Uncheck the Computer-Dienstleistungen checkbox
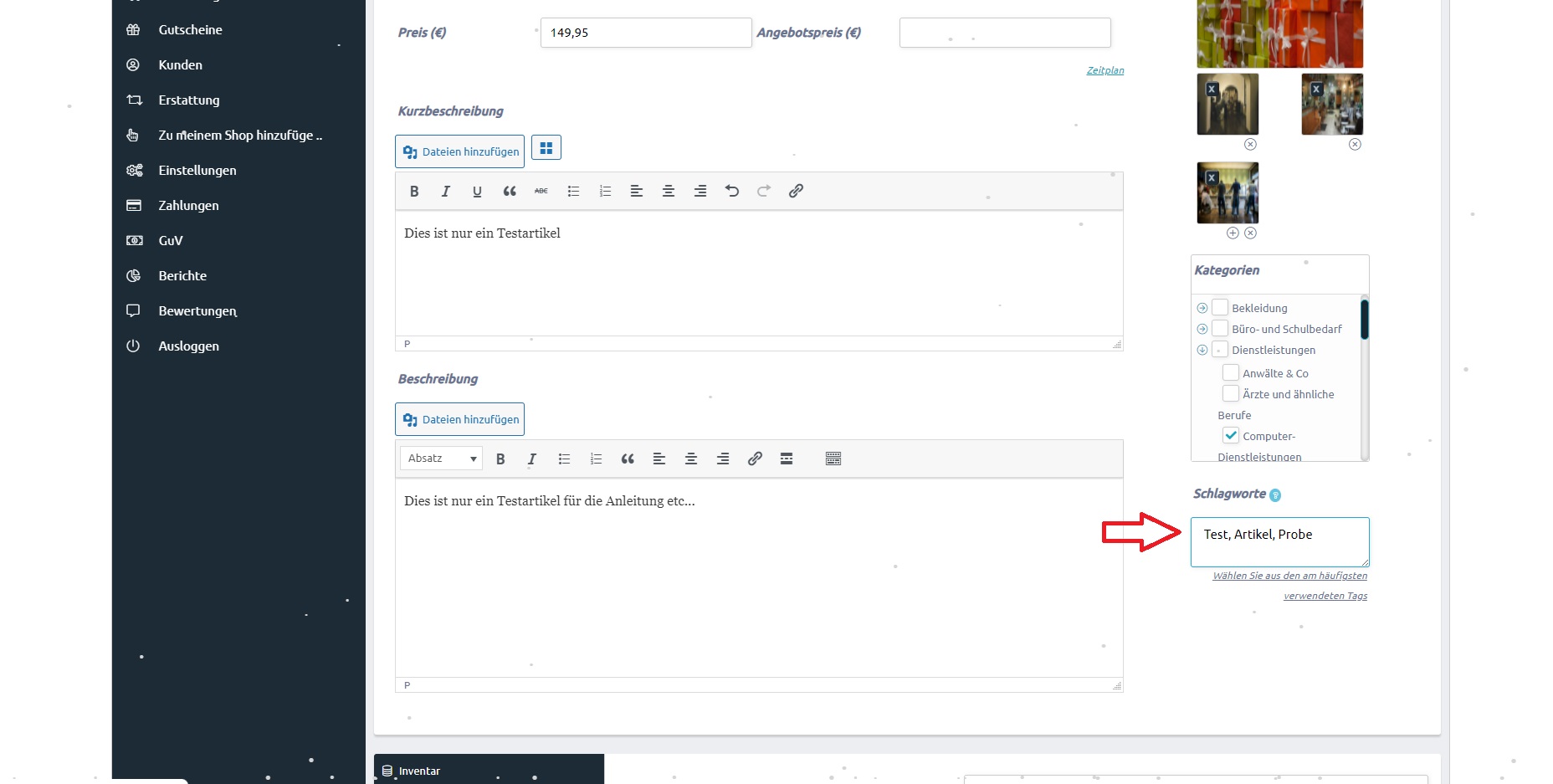The height and width of the screenshot is (784, 1553). point(1231,435)
